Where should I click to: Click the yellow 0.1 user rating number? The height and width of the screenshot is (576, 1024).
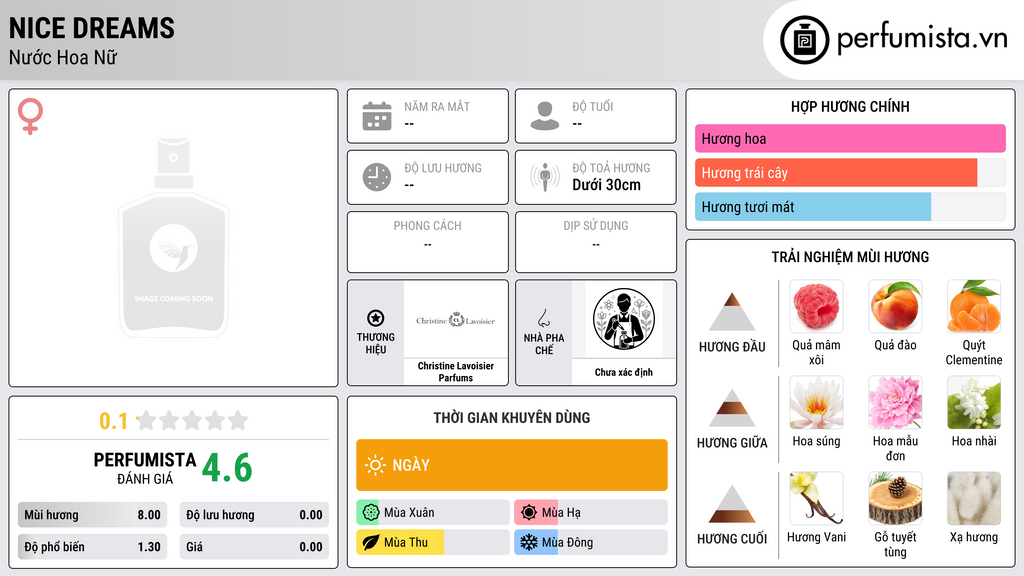click(x=114, y=421)
